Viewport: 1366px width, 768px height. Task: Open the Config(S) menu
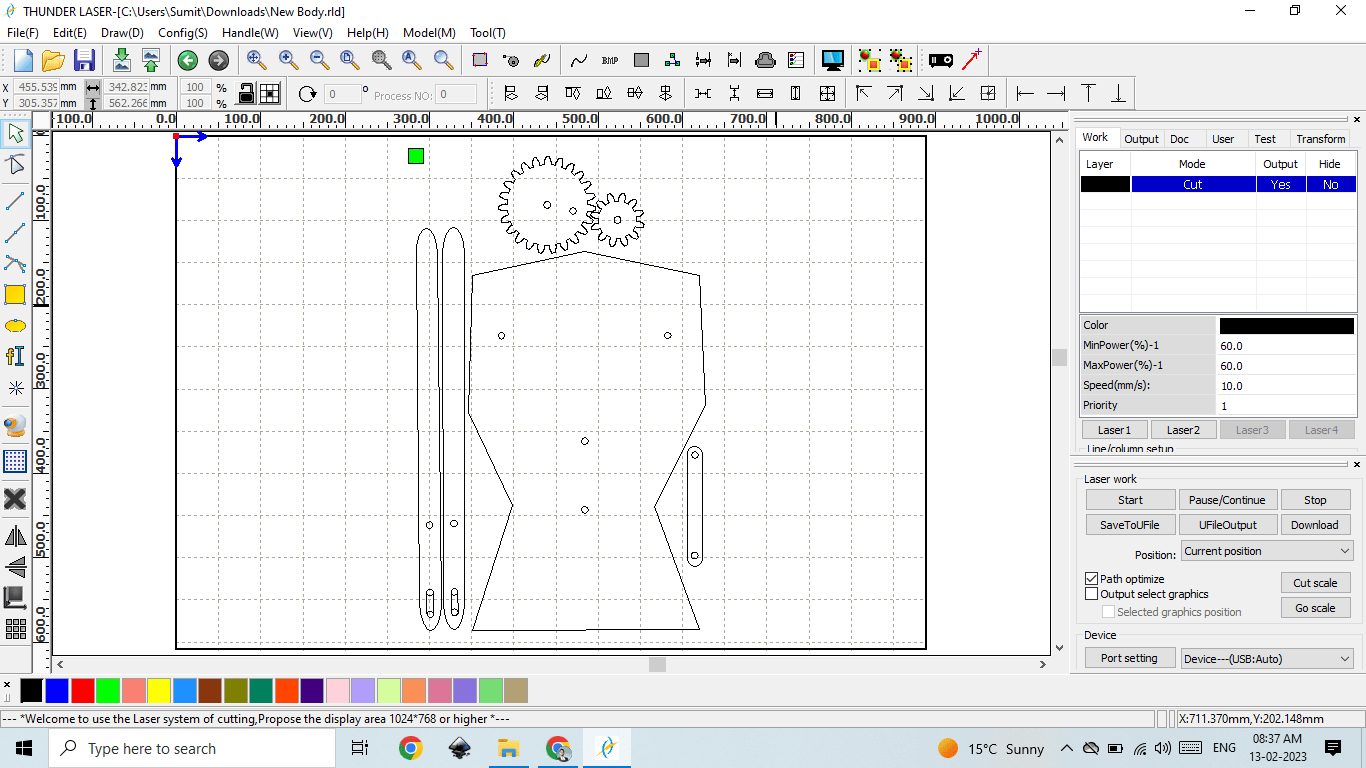click(183, 33)
